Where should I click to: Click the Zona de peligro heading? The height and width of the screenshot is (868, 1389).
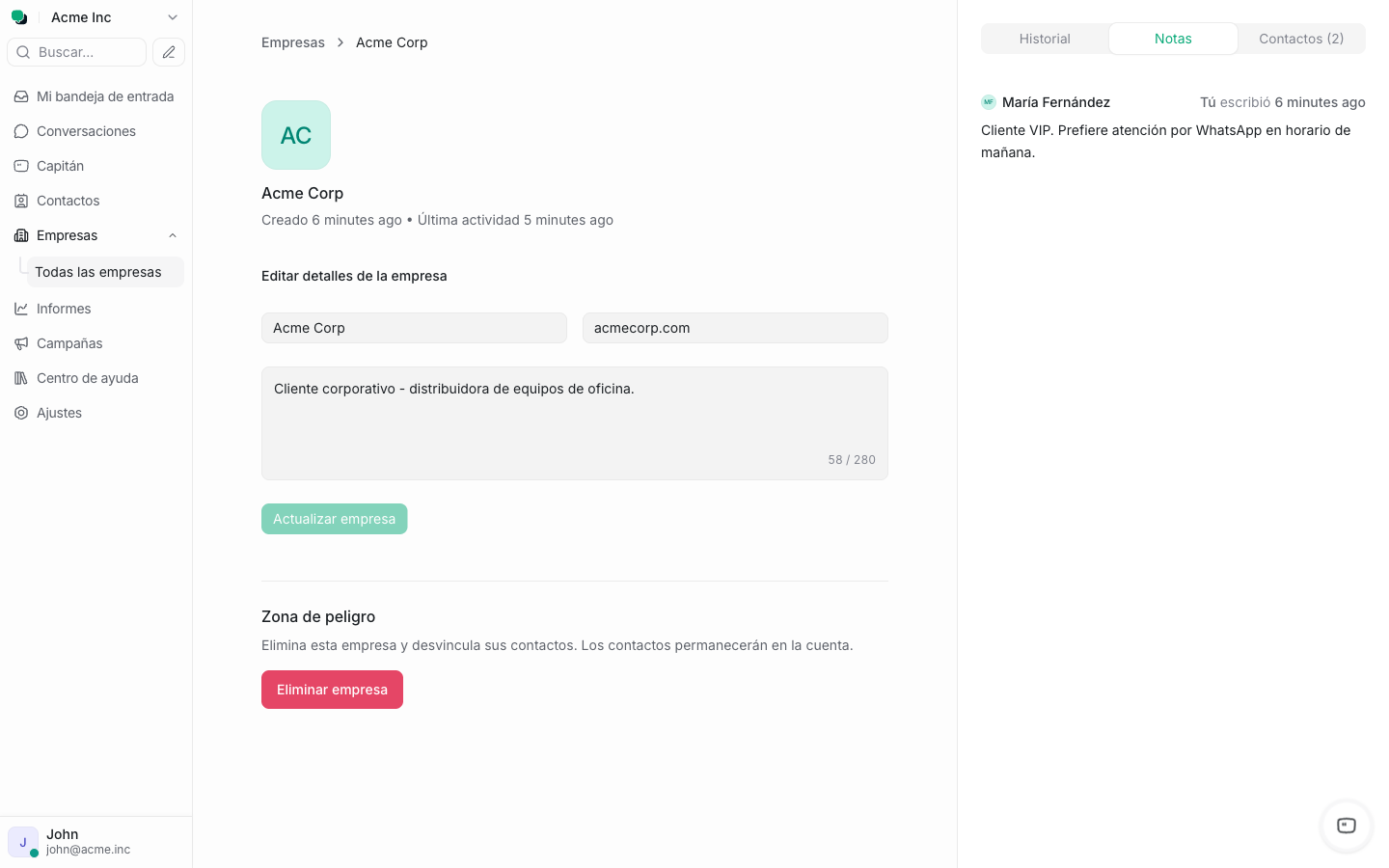[318, 616]
